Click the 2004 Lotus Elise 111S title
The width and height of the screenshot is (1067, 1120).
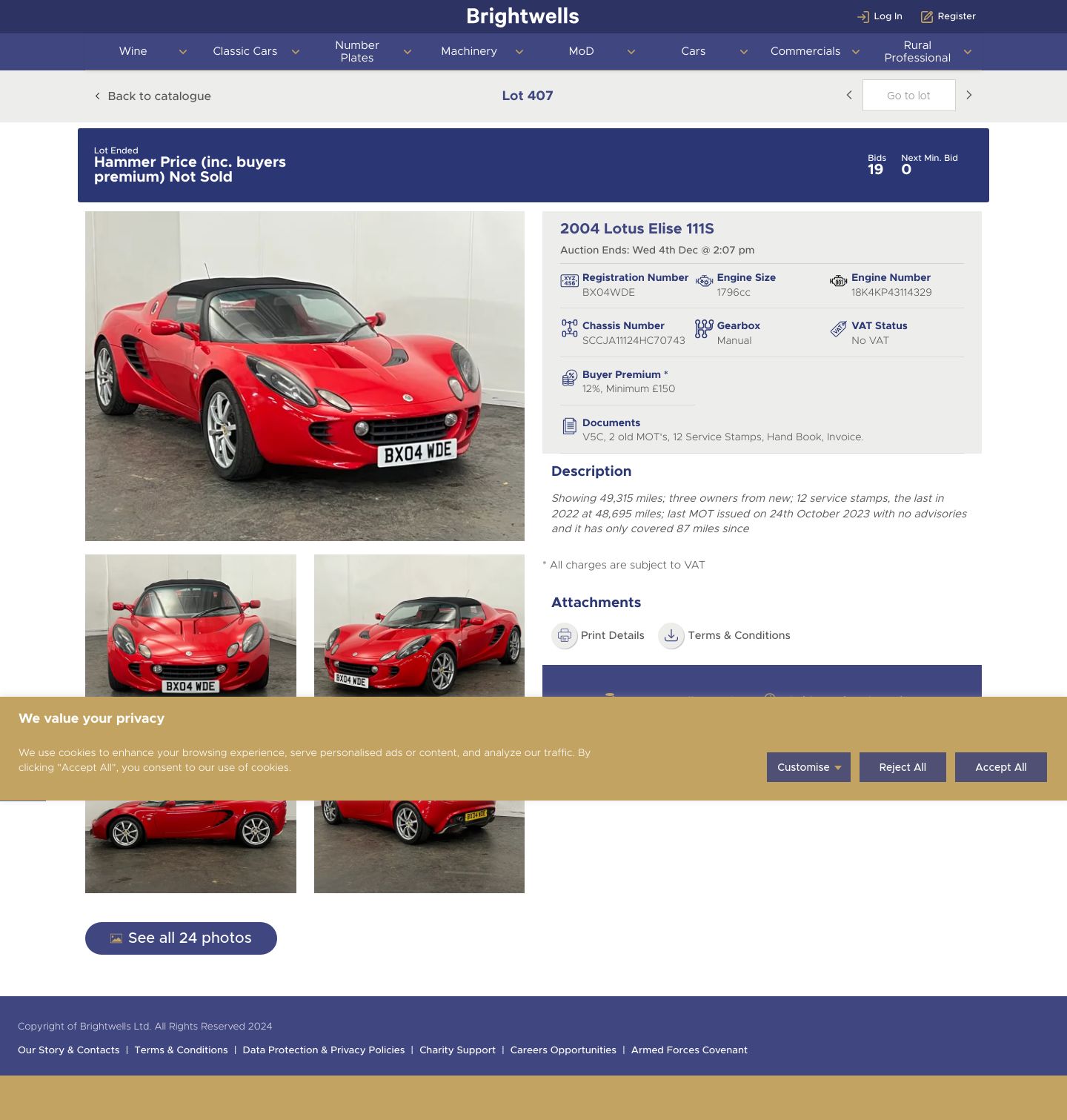pos(637,229)
